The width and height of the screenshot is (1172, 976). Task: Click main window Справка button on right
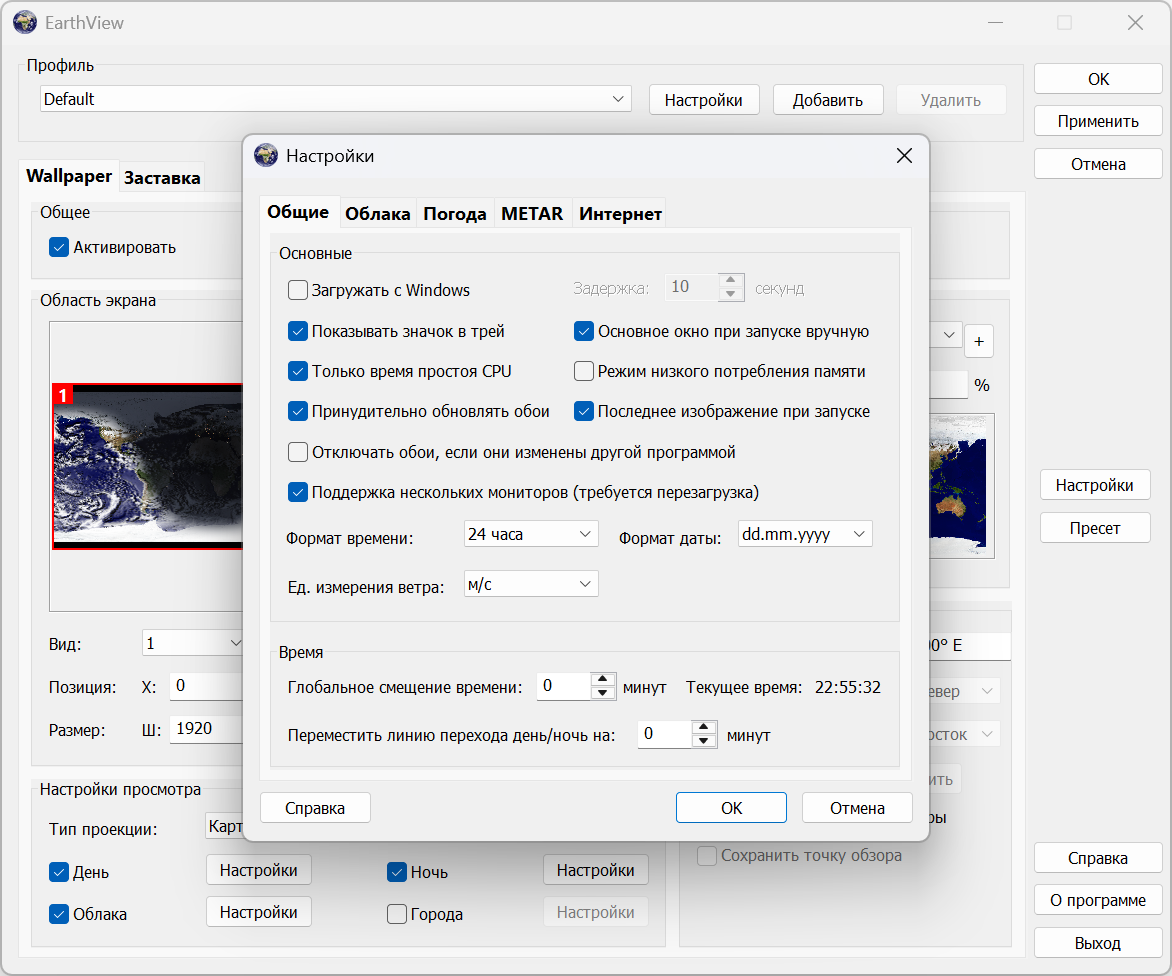[x=1098, y=858]
